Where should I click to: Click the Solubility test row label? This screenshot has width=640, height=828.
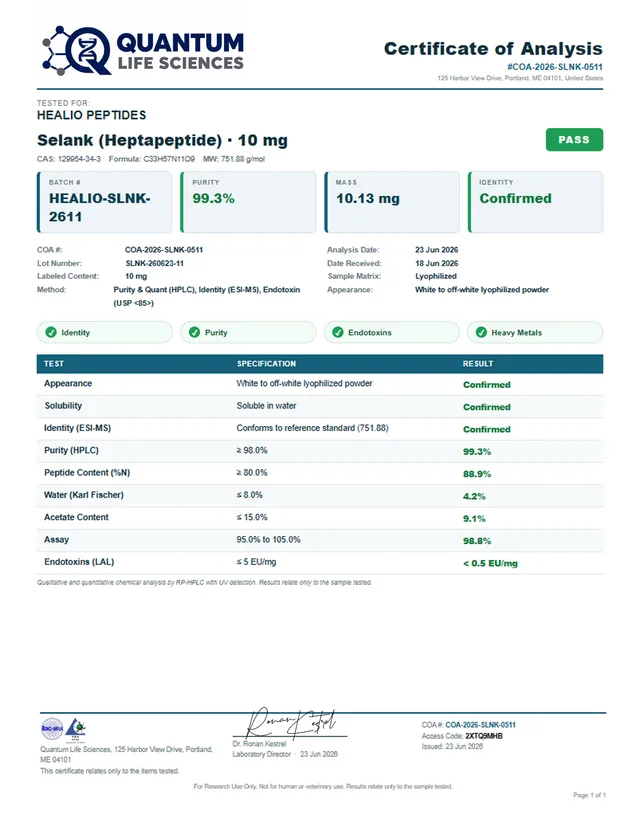point(63,406)
